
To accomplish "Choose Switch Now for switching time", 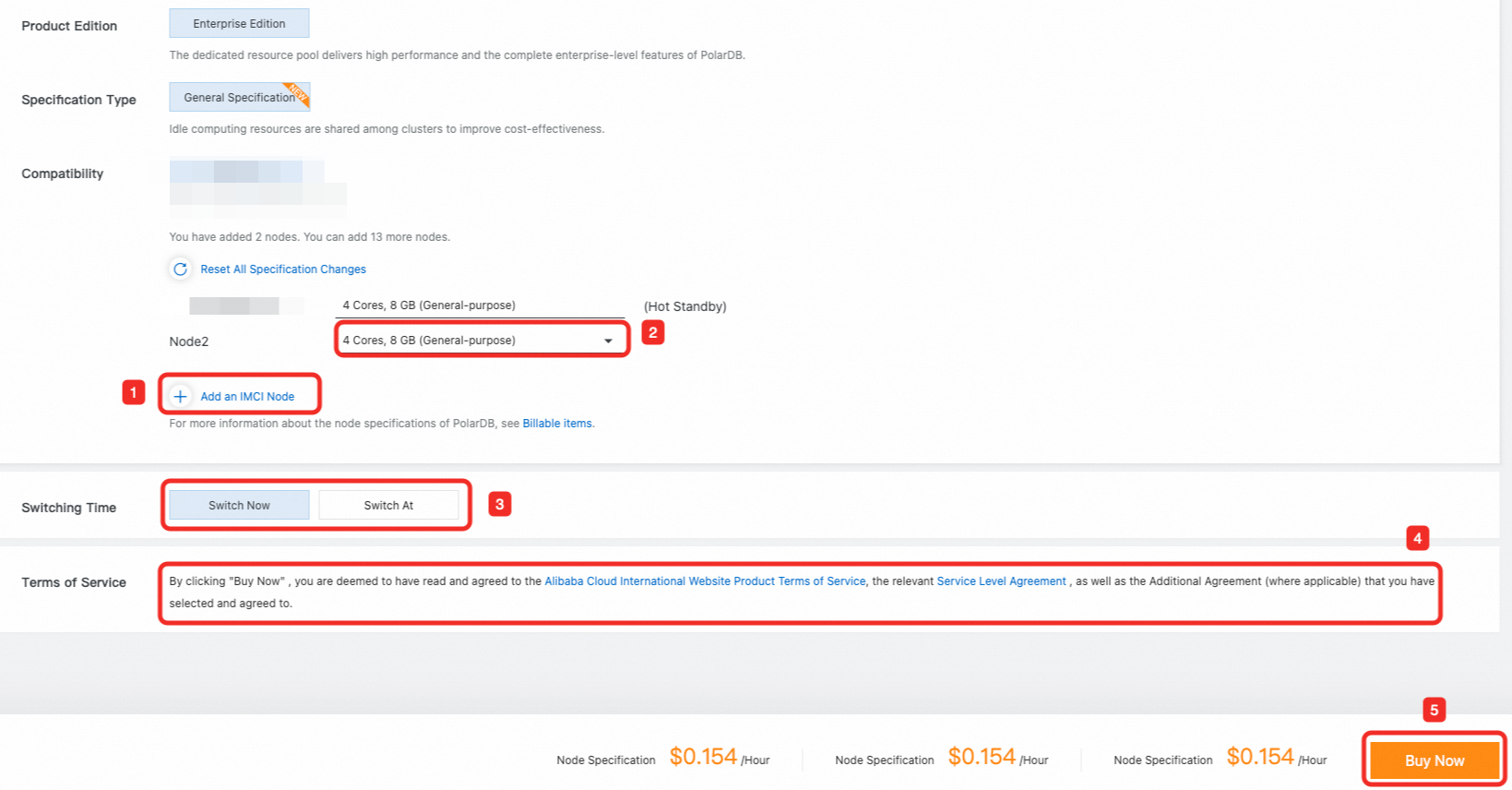I will [239, 506].
